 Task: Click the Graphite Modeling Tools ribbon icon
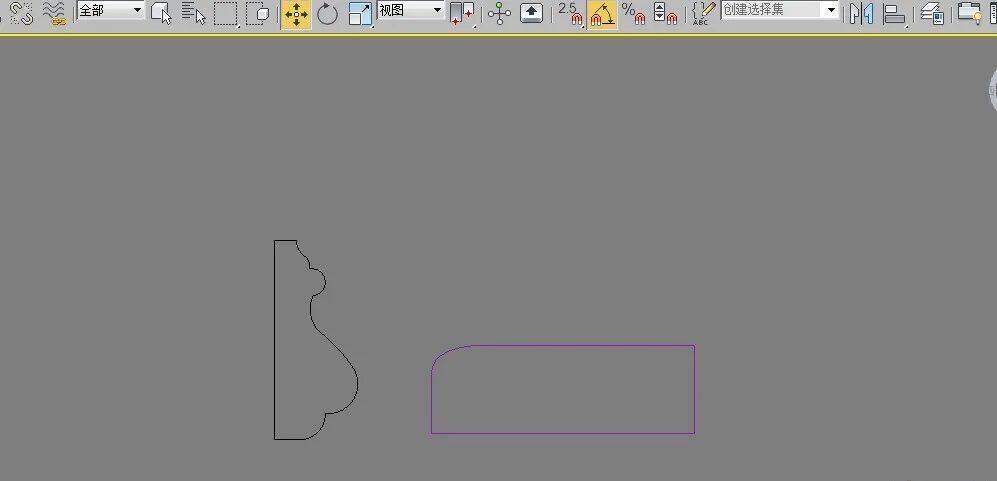[x=970, y=13]
